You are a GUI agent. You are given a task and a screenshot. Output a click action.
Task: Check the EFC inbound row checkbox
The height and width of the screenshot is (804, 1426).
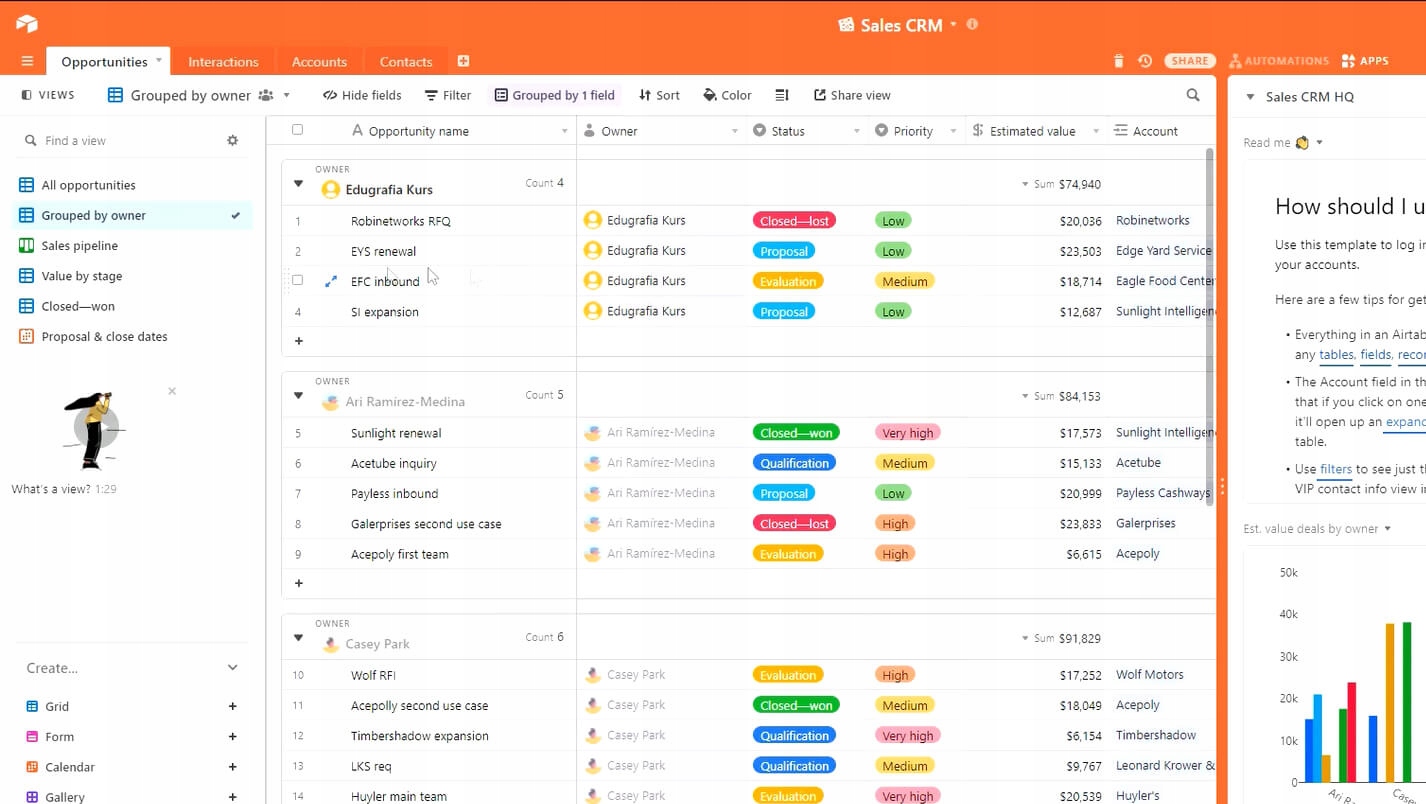(297, 281)
